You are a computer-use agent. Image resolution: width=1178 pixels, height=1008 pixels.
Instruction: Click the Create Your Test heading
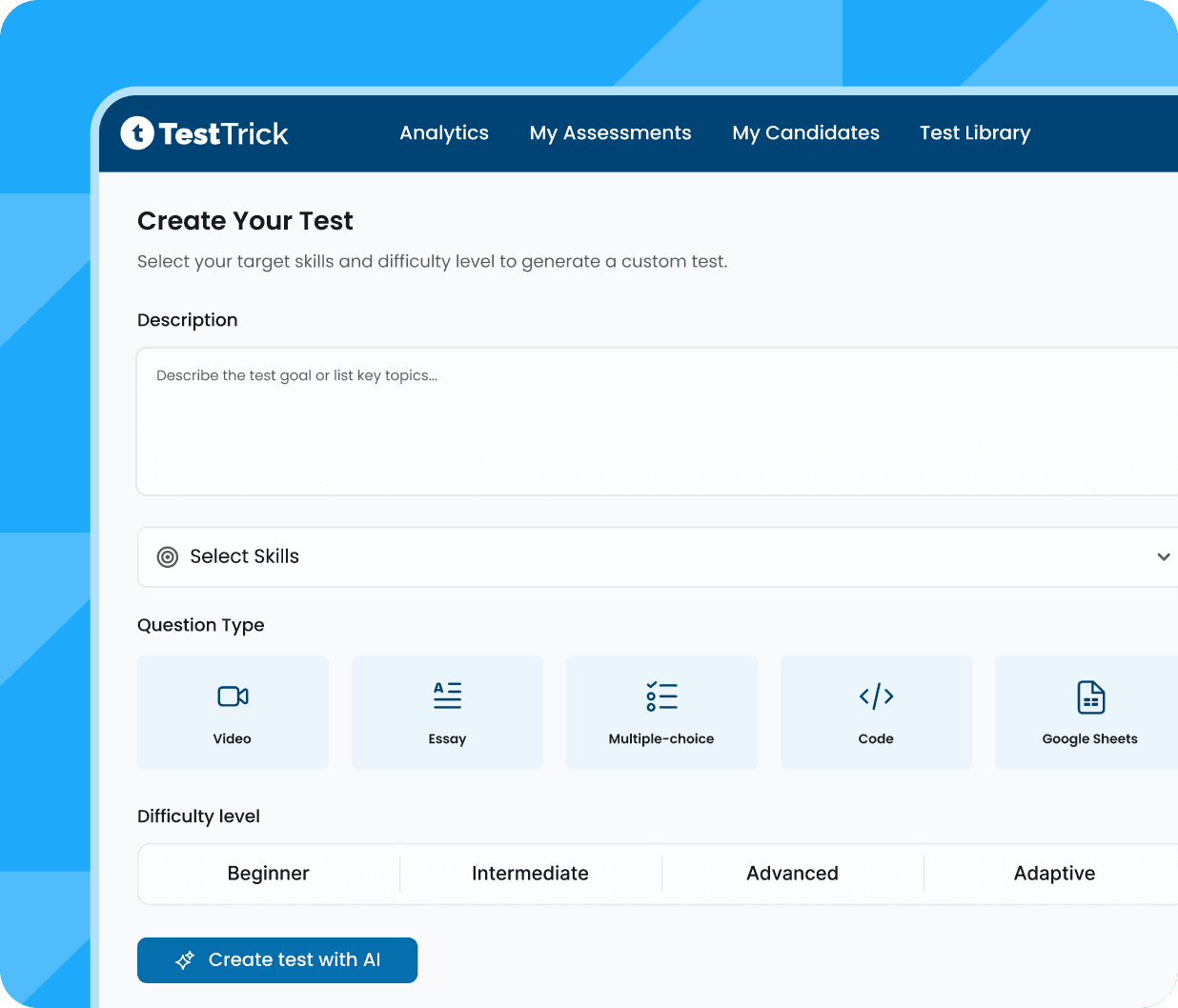pos(245,221)
